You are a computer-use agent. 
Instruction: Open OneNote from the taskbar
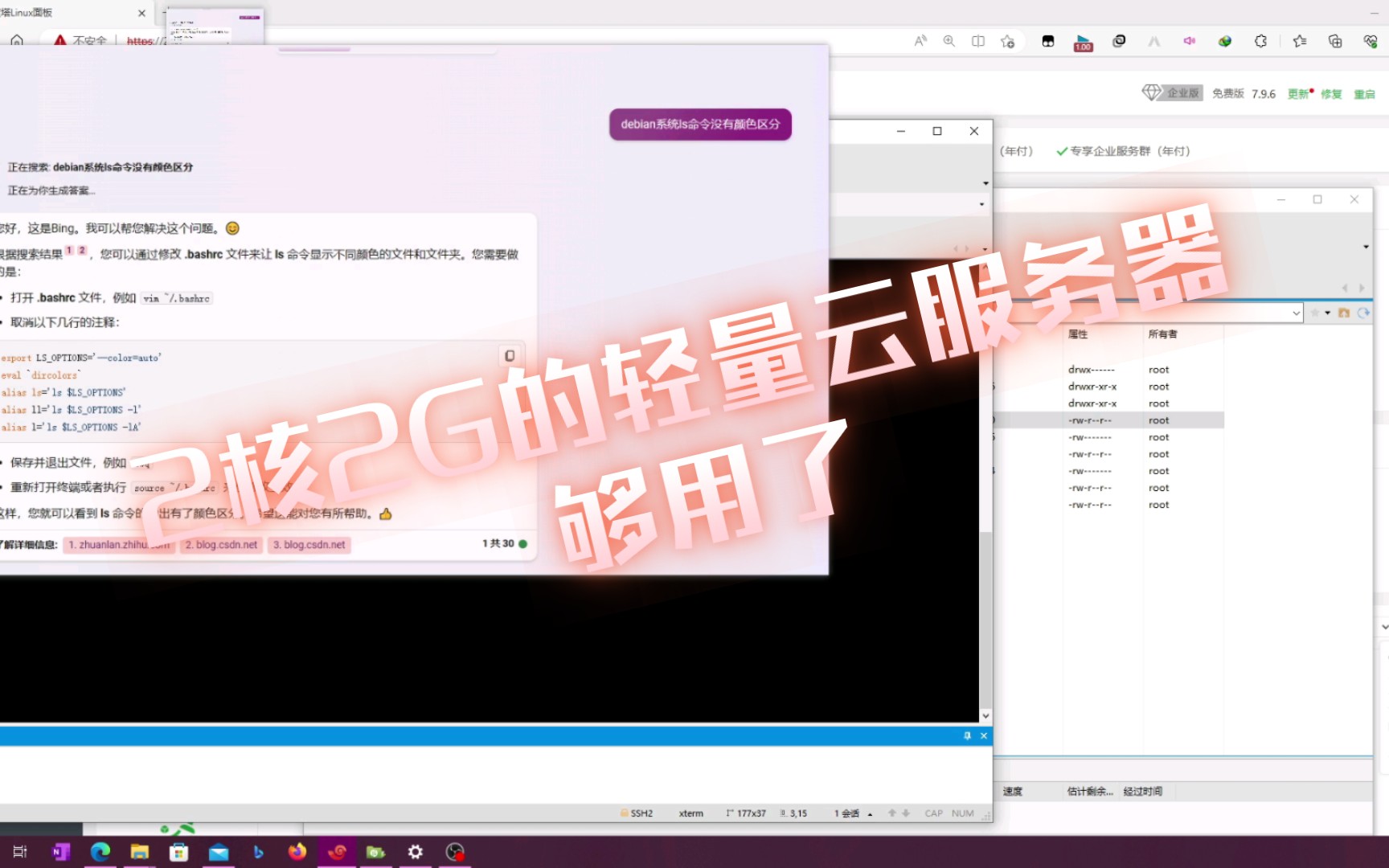tap(61, 852)
